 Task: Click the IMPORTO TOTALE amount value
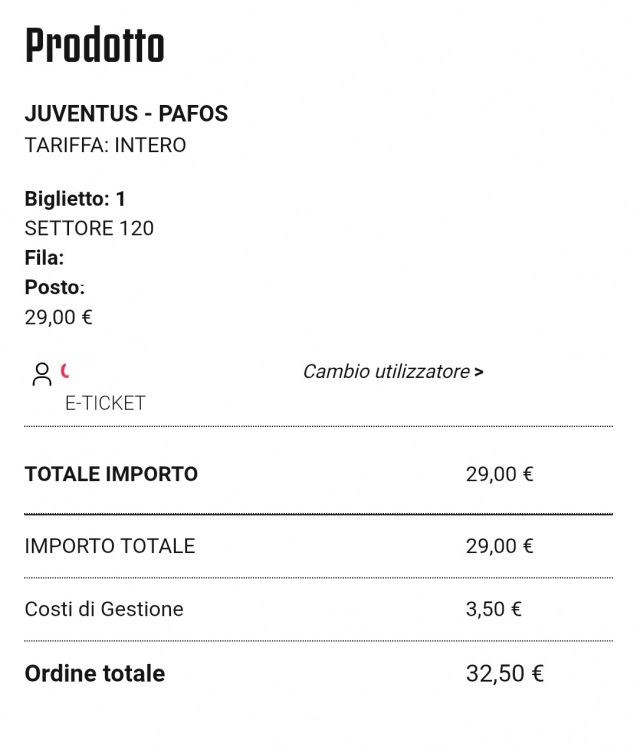[499, 546]
